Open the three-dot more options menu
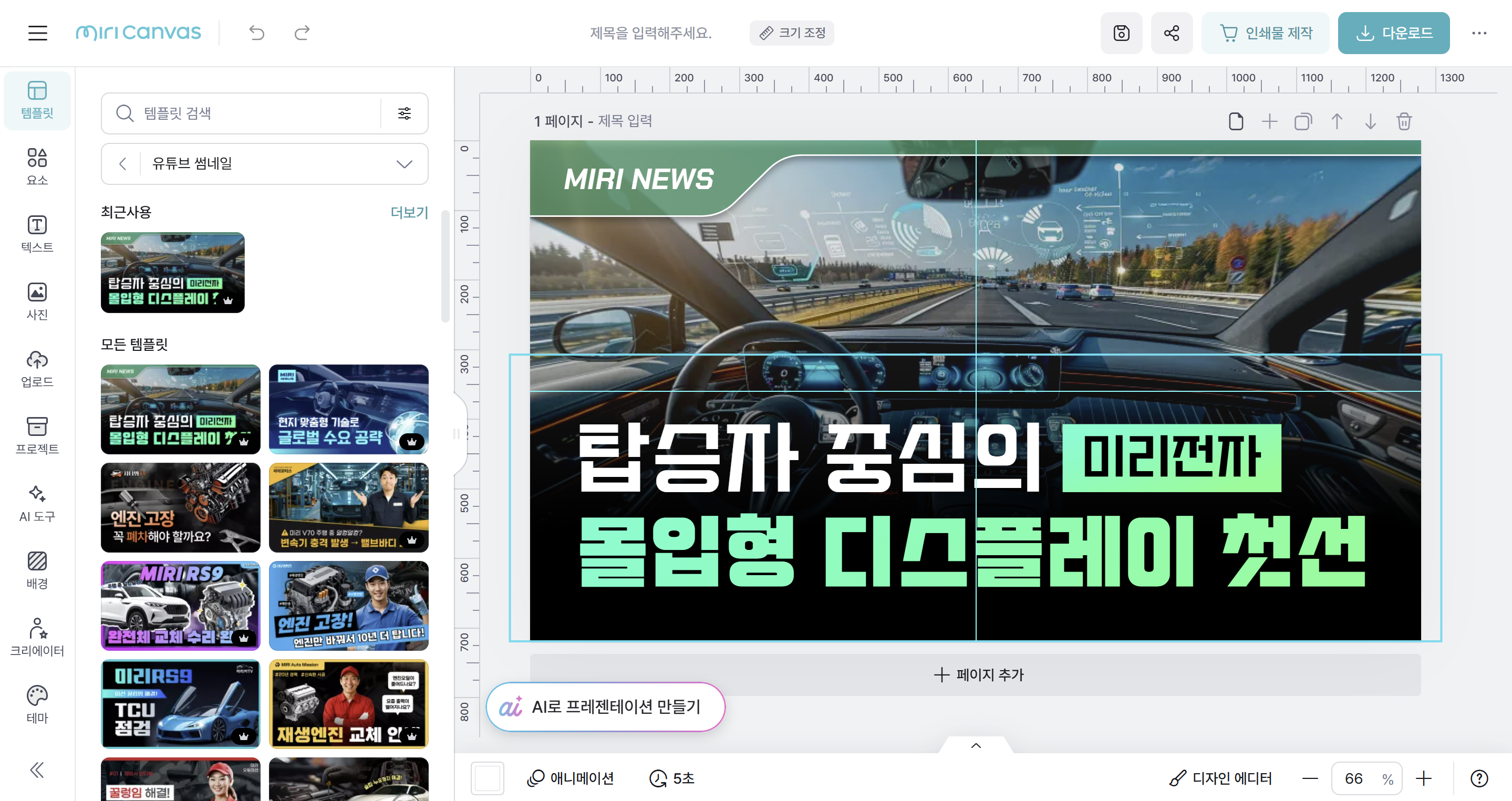Screen dimensions: 1512x801 point(1479,33)
